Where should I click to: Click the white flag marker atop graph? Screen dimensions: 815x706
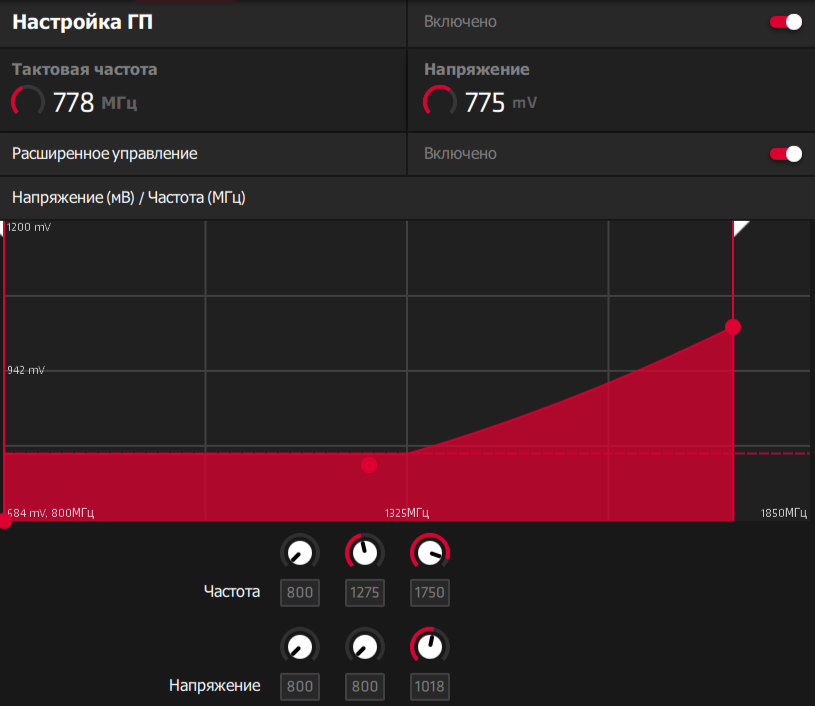740,228
